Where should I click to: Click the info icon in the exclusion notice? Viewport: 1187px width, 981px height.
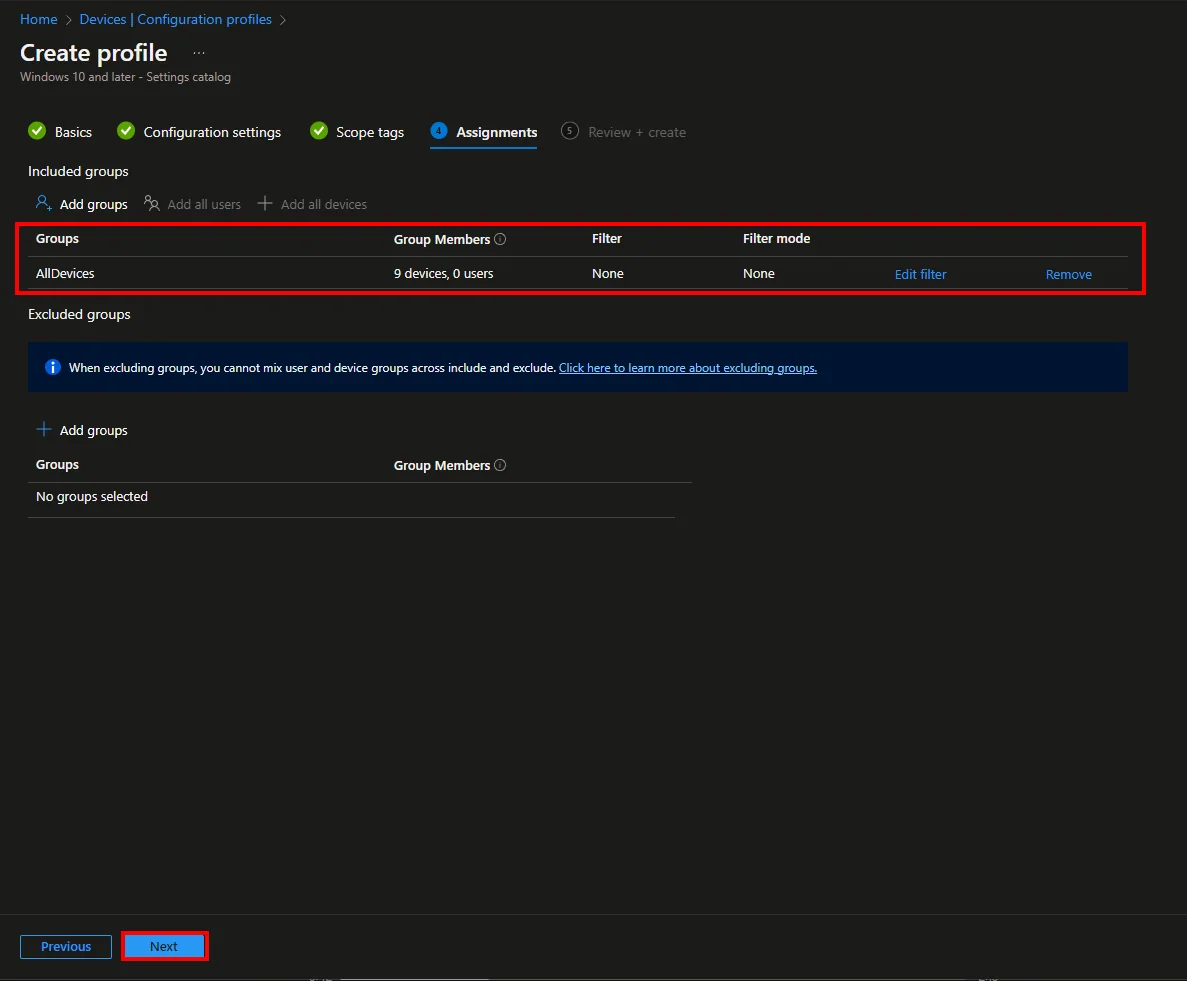[x=53, y=367]
